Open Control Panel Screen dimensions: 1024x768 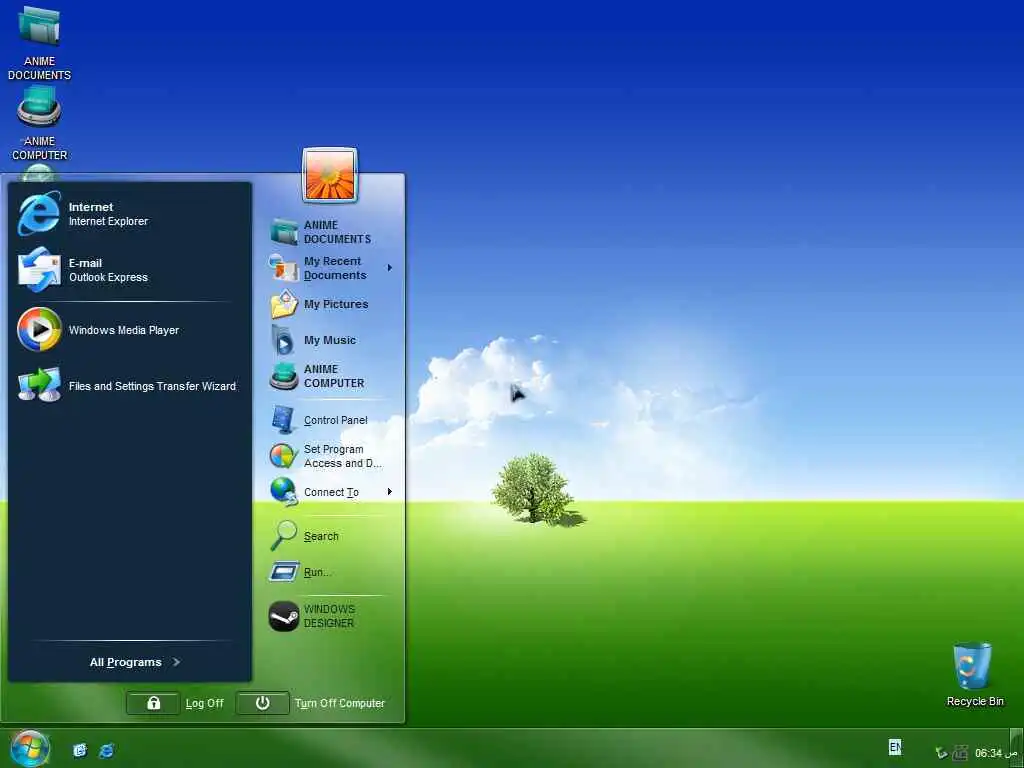[330, 420]
